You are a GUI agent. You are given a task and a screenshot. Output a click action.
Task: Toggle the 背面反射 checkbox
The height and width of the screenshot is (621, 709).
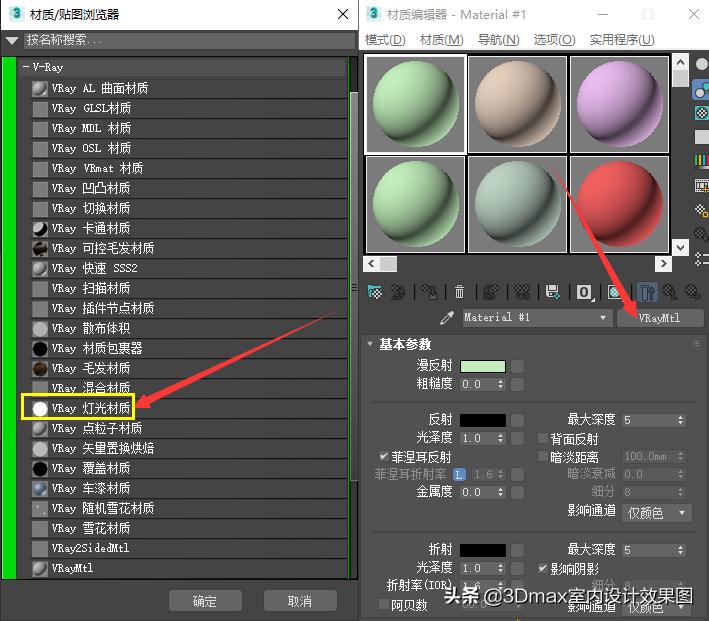(543, 438)
